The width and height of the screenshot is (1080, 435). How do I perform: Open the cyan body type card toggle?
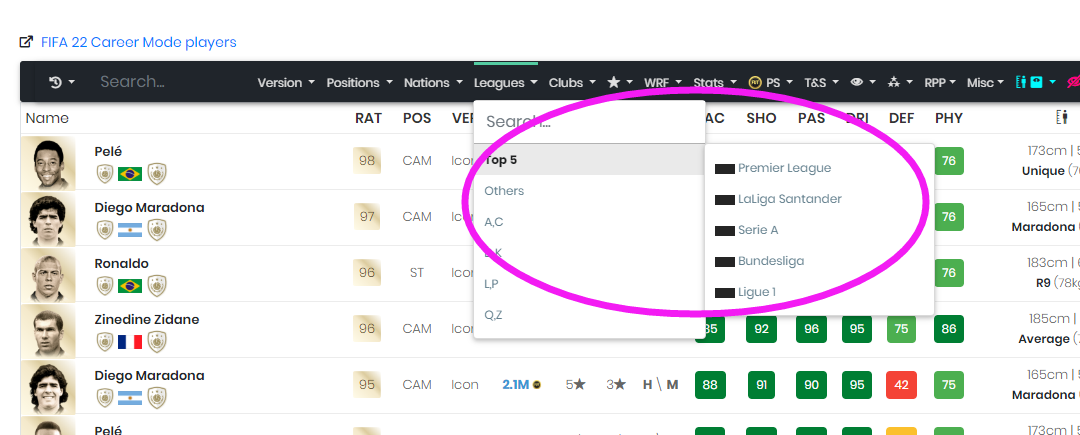tap(1036, 83)
